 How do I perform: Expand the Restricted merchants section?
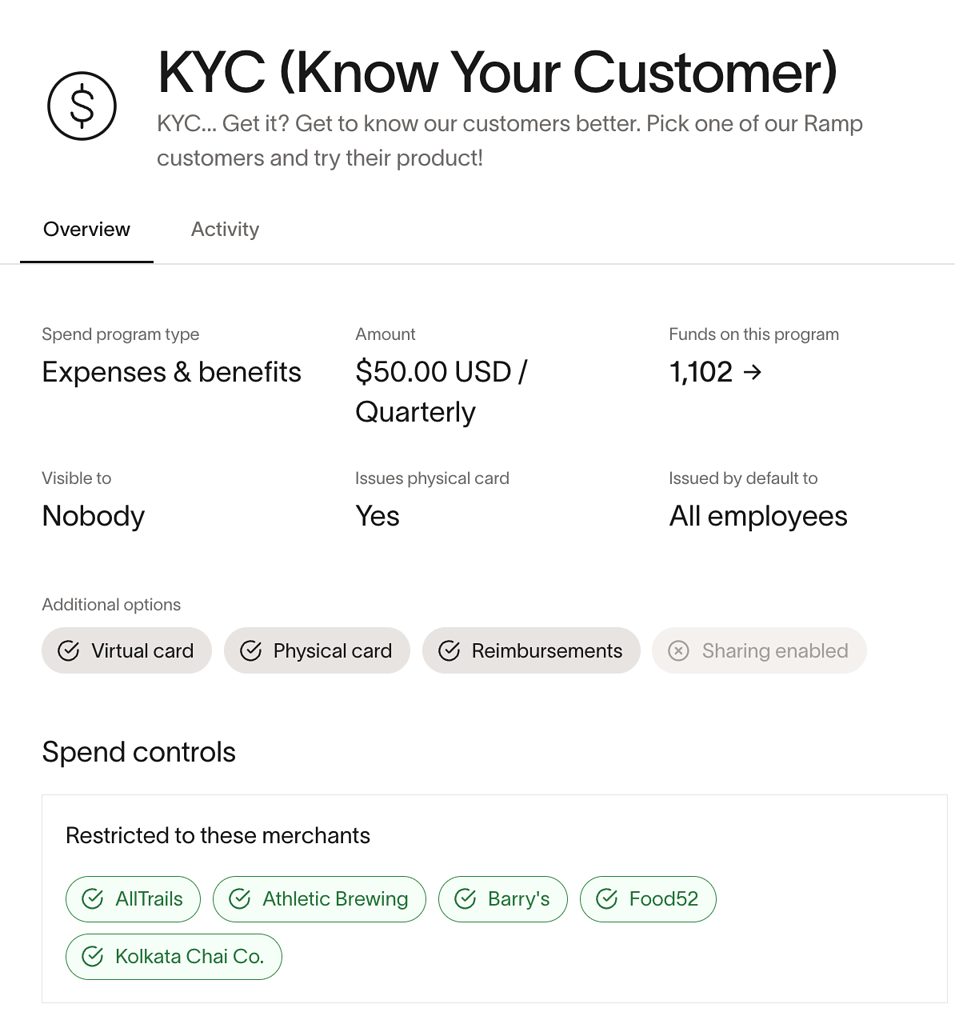coord(218,835)
